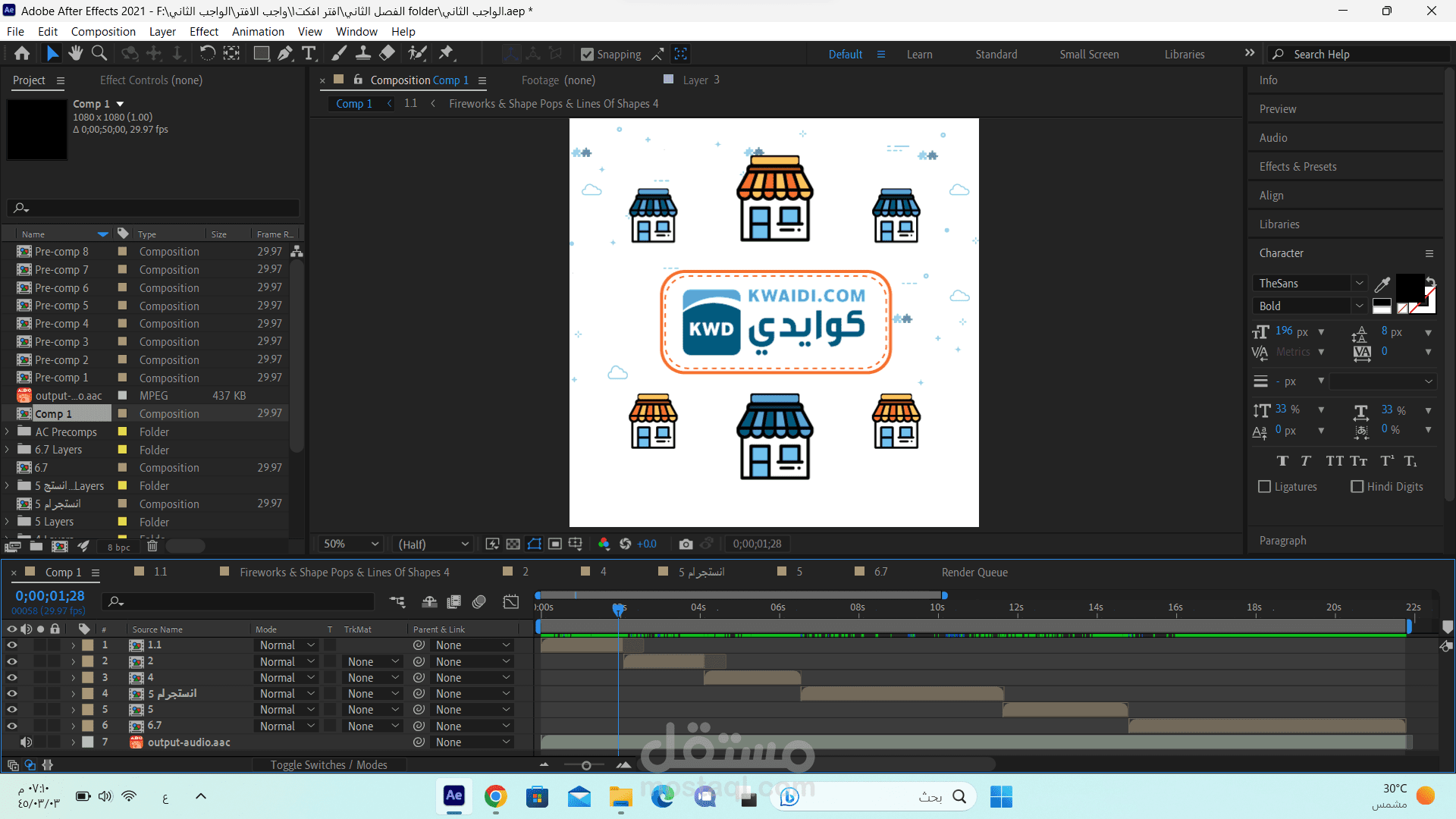The height and width of the screenshot is (819, 1456).
Task: Select the Clone Stamp tool
Action: pyautogui.click(x=363, y=53)
